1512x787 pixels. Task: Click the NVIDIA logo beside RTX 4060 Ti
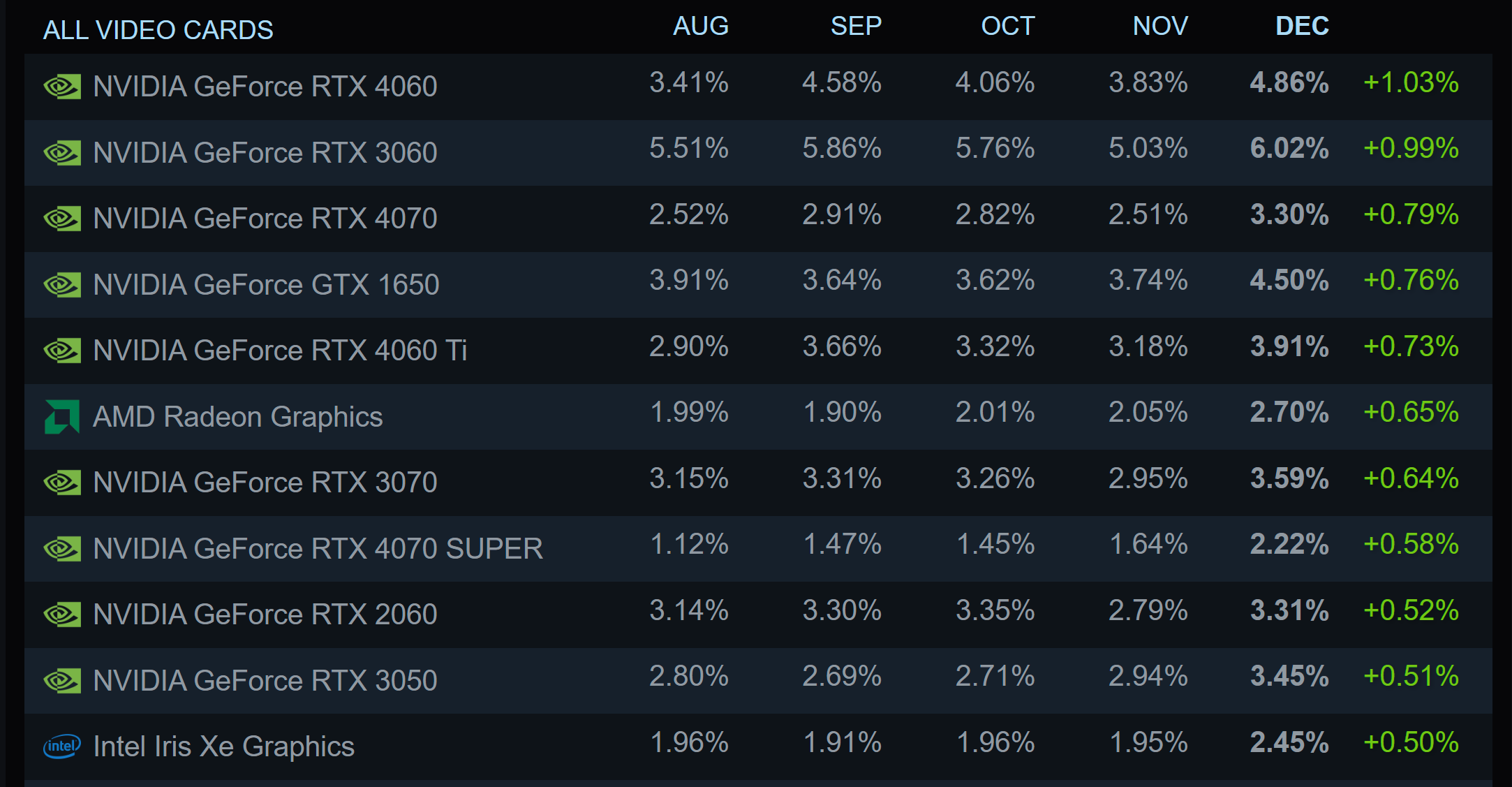(62, 351)
